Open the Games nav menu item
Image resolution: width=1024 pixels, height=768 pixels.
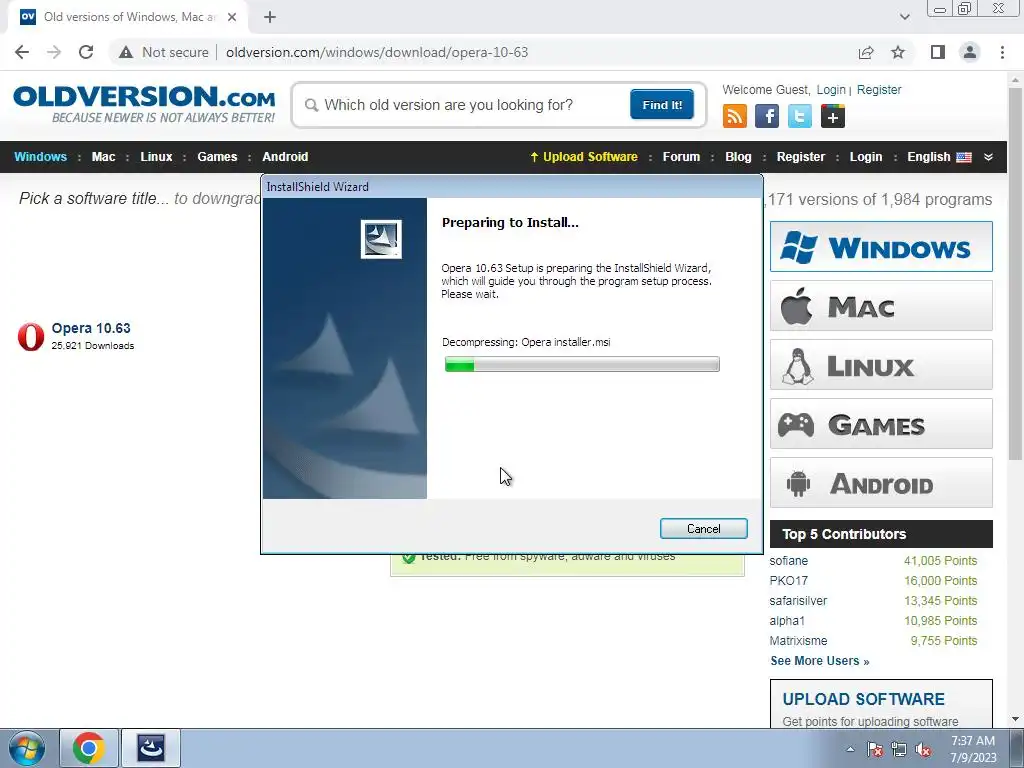coord(217,157)
